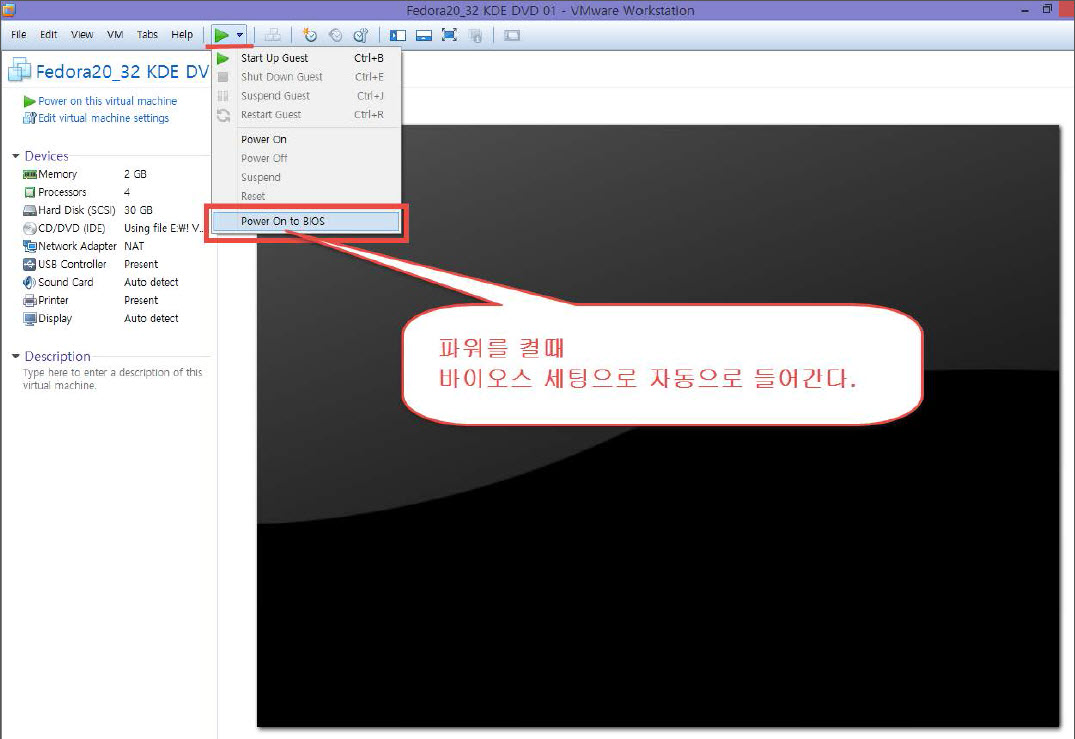The width and height of the screenshot is (1075, 739).
Task: Click the Send Ctrl+Alt+Del toolbar icon
Action: coord(273,35)
